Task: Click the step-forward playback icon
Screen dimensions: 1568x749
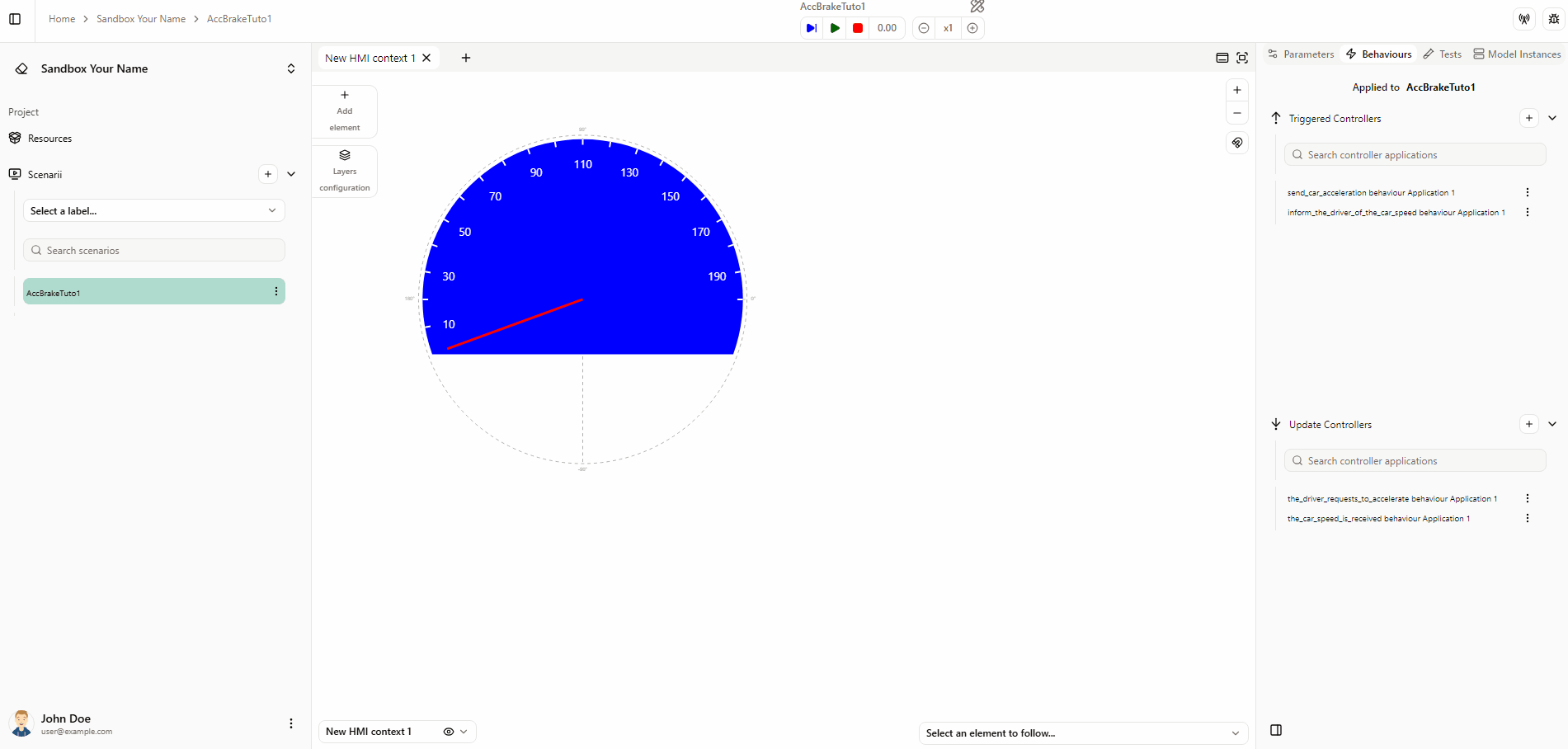Action: [x=811, y=27]
